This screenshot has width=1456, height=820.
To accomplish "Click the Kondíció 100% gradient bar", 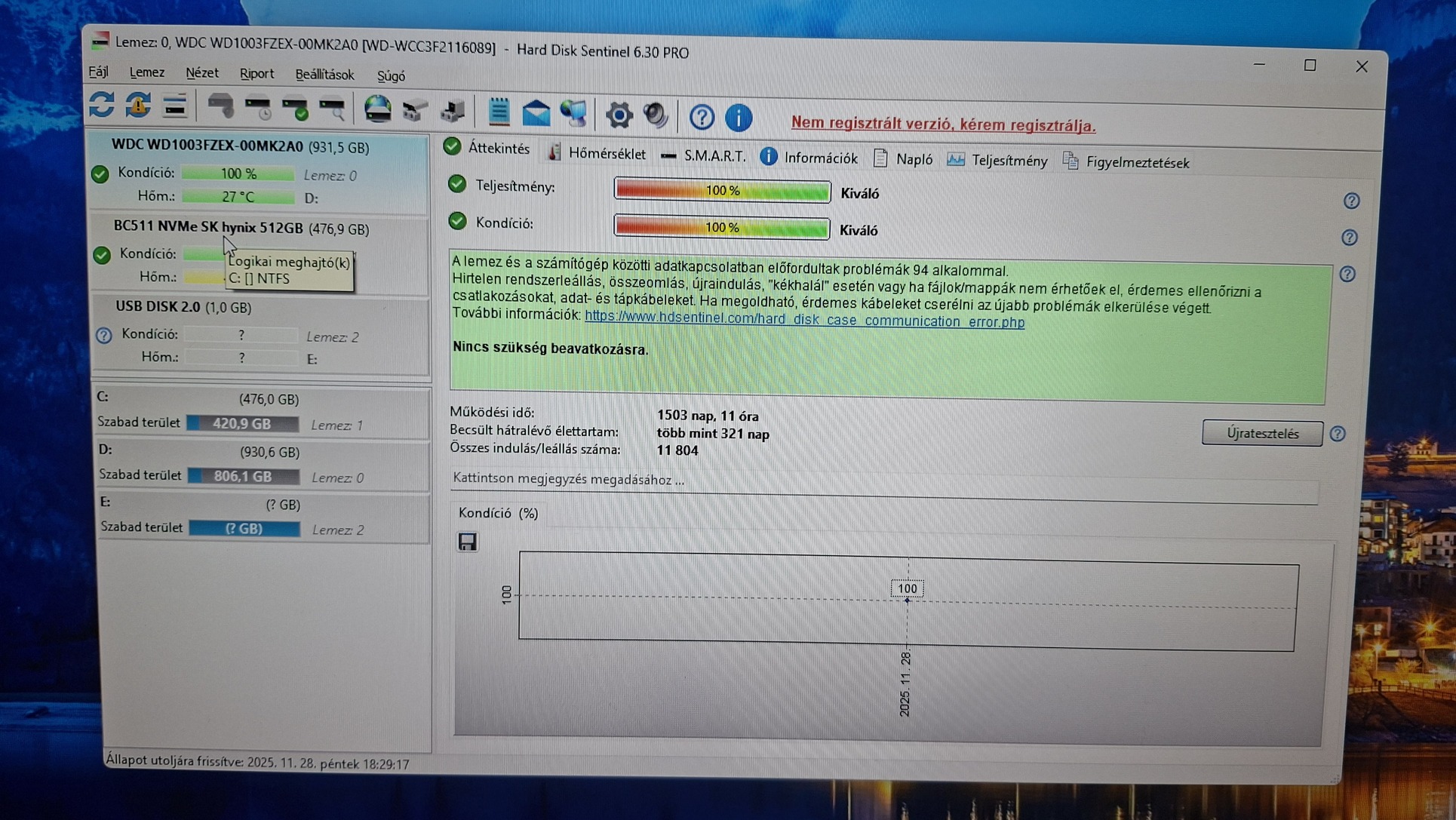I will (722, 228).
